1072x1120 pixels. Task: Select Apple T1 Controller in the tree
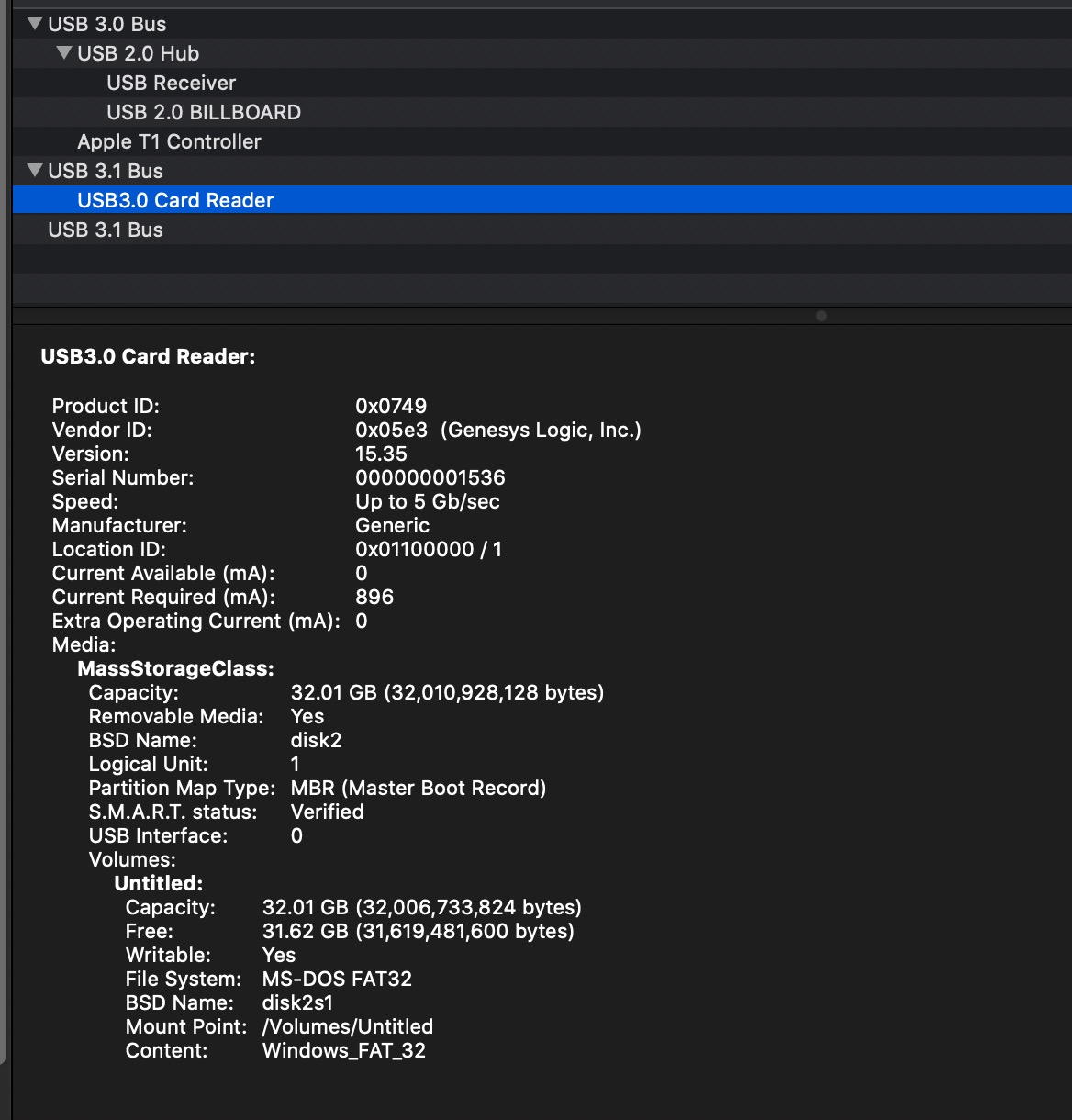pyautogui.click(x=169, y=141)
